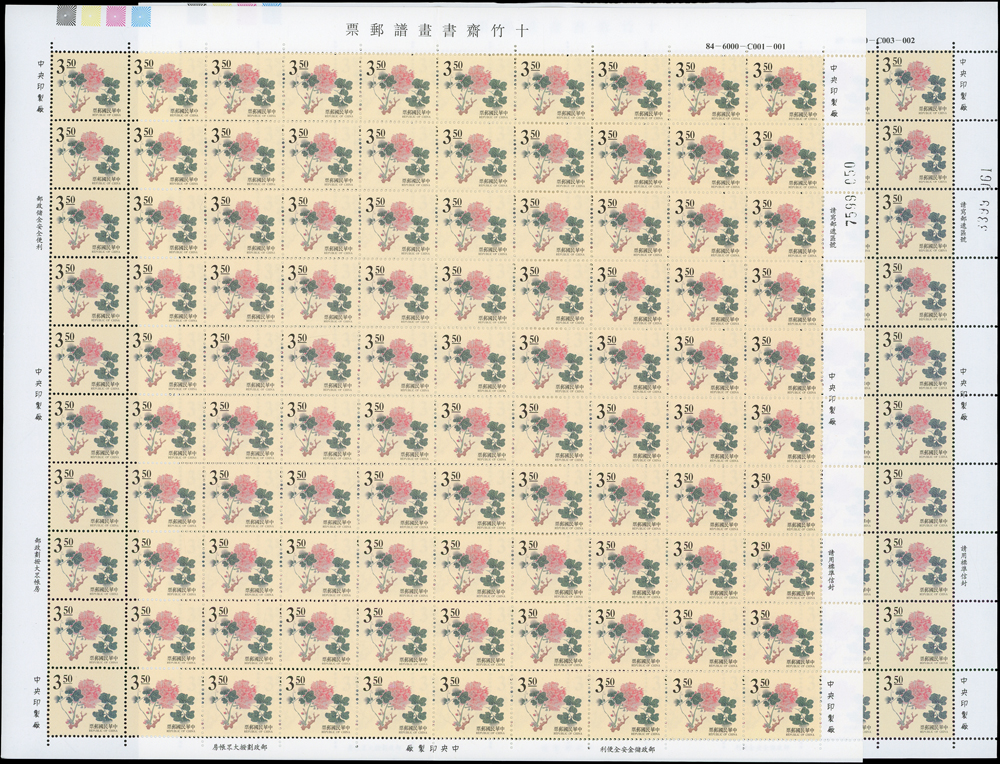Image resolution: width=1000 pixels, height=764 pixels.
Task: Click the top-left margin inscription 中央印製廠
Action: click(x=38, y=86)
